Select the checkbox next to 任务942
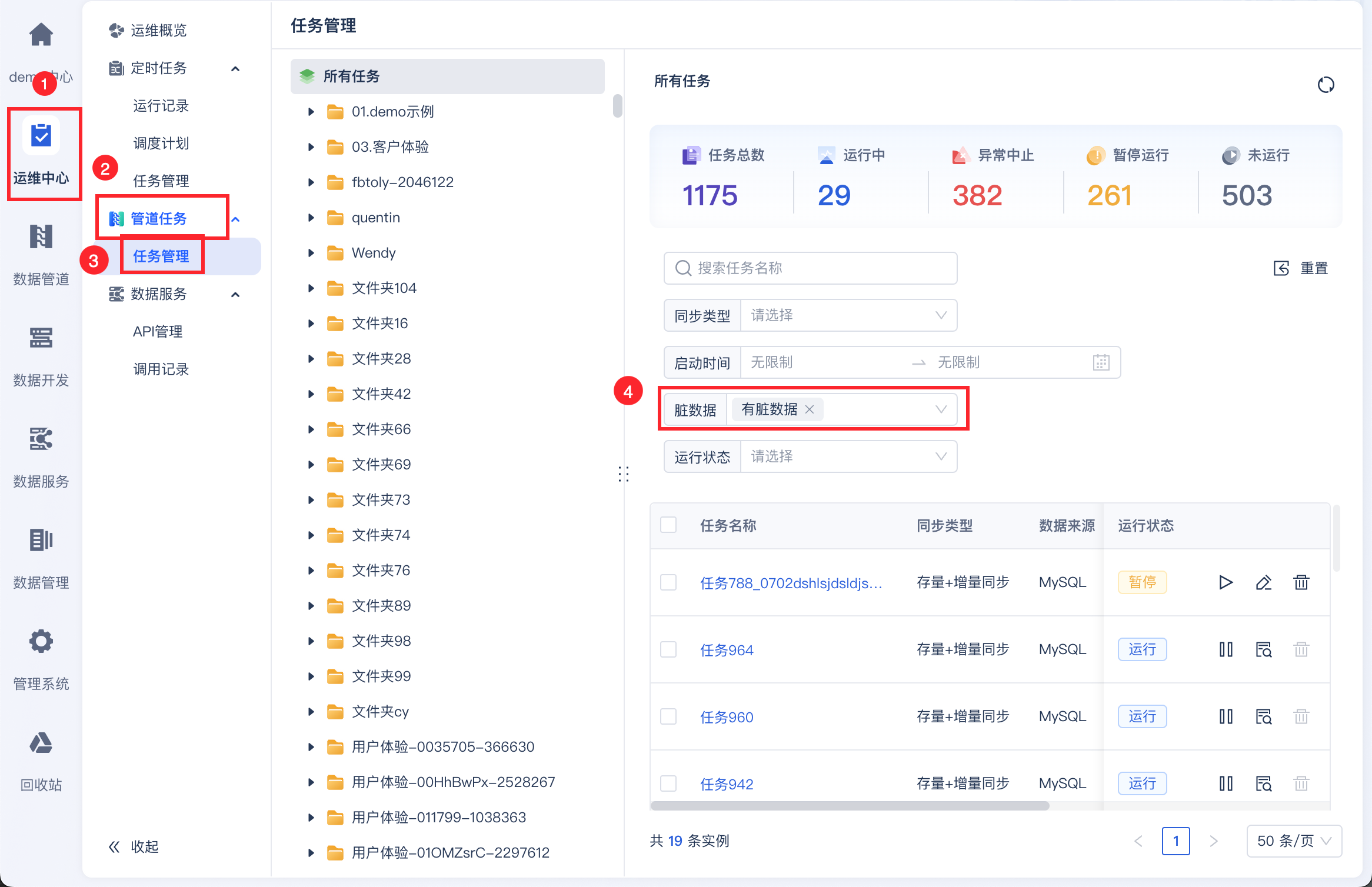This screenshot has height=887, width=1372. pyautogui.click(x=668, y=783)
